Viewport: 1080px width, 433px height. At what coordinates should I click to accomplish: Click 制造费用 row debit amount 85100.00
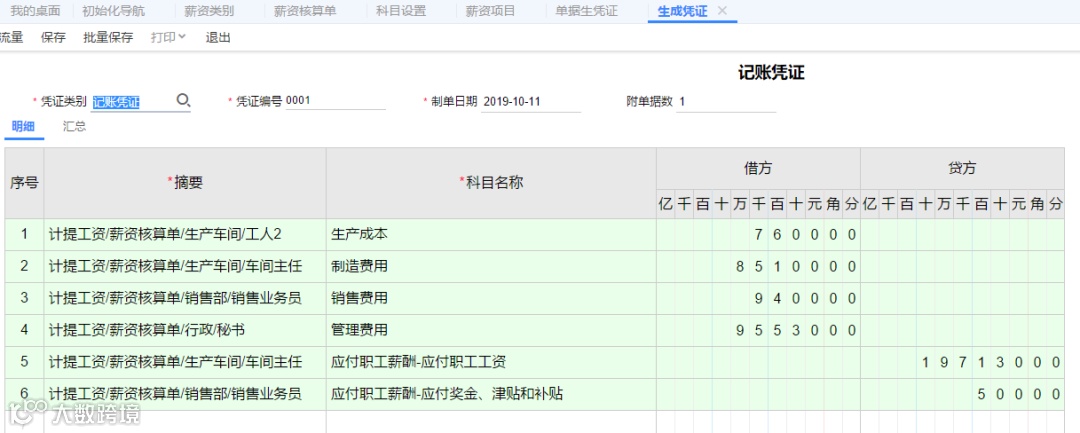pos(758,266)
